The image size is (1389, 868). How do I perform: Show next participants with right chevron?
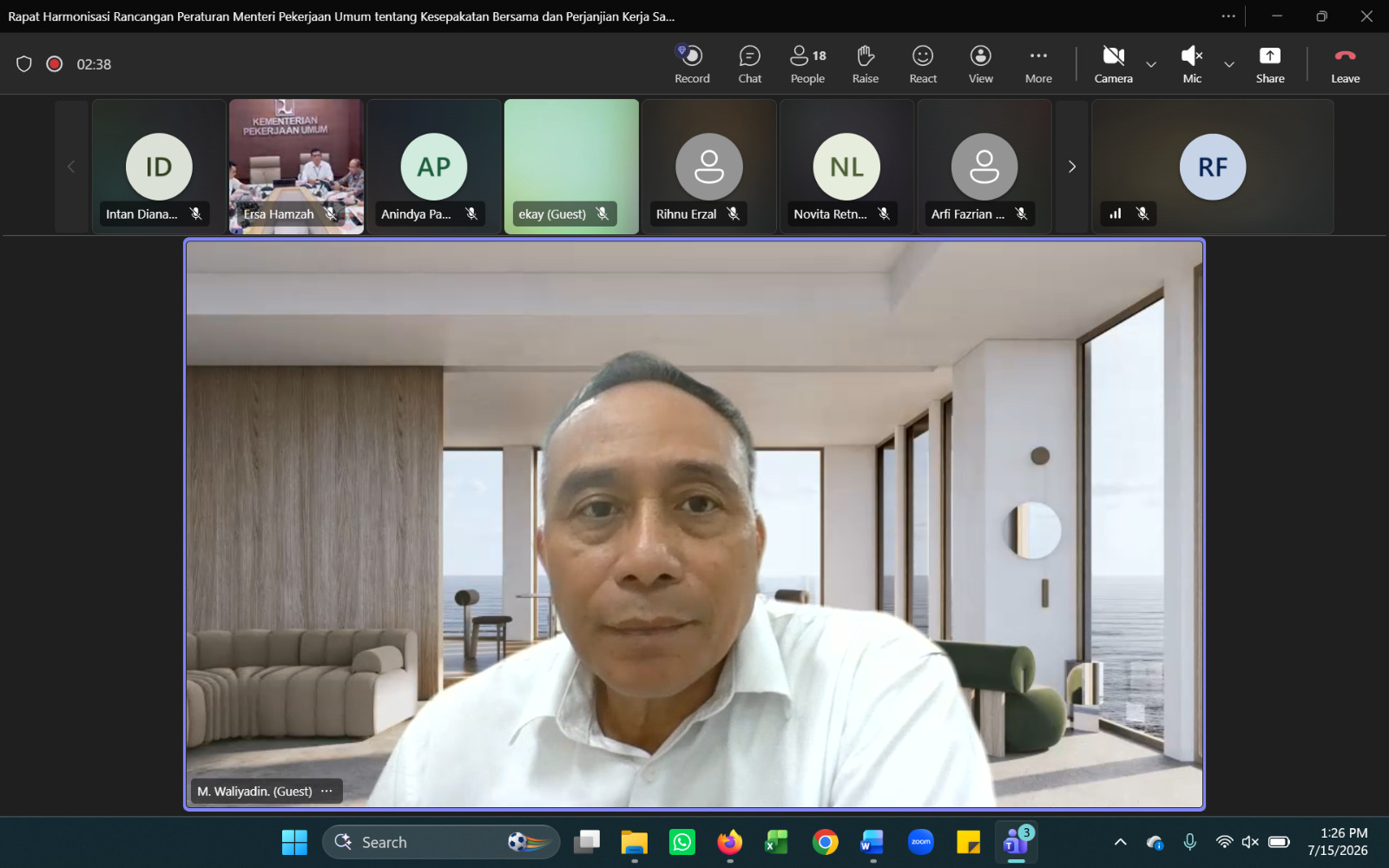tap(1072, 167)
